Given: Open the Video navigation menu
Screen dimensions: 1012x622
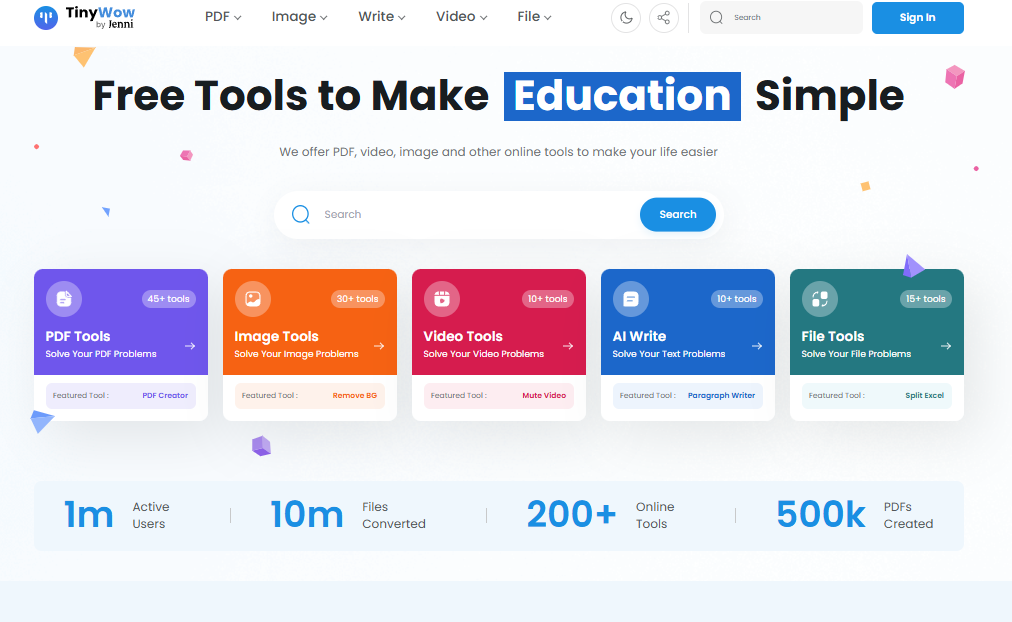Looking at the screenshot, I should [x=461, y=17].
